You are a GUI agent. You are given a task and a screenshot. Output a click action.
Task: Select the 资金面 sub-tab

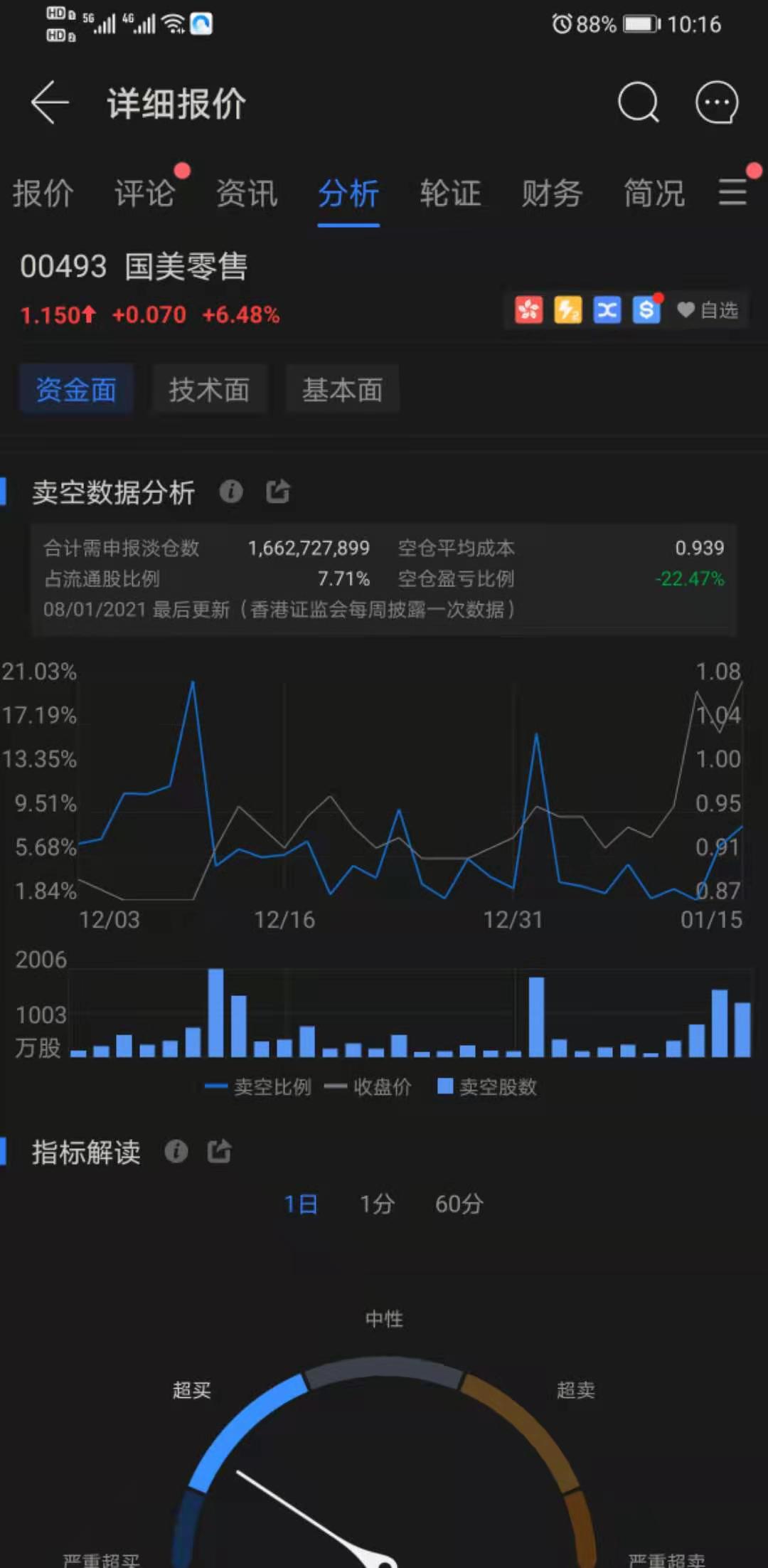[76, 389]
